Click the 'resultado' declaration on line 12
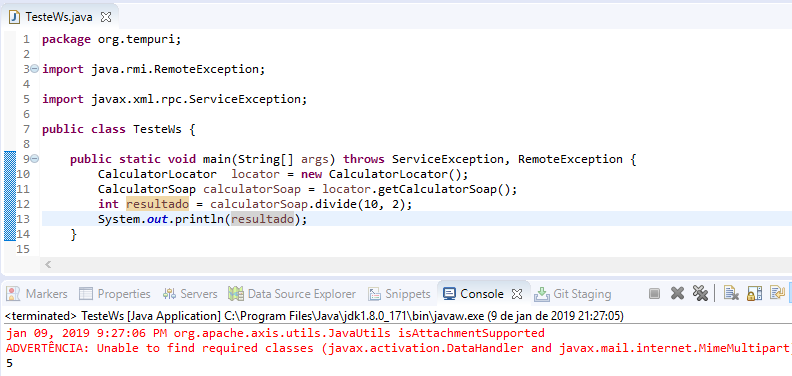This screenshot has height=376, width=792. click(157, 204)
